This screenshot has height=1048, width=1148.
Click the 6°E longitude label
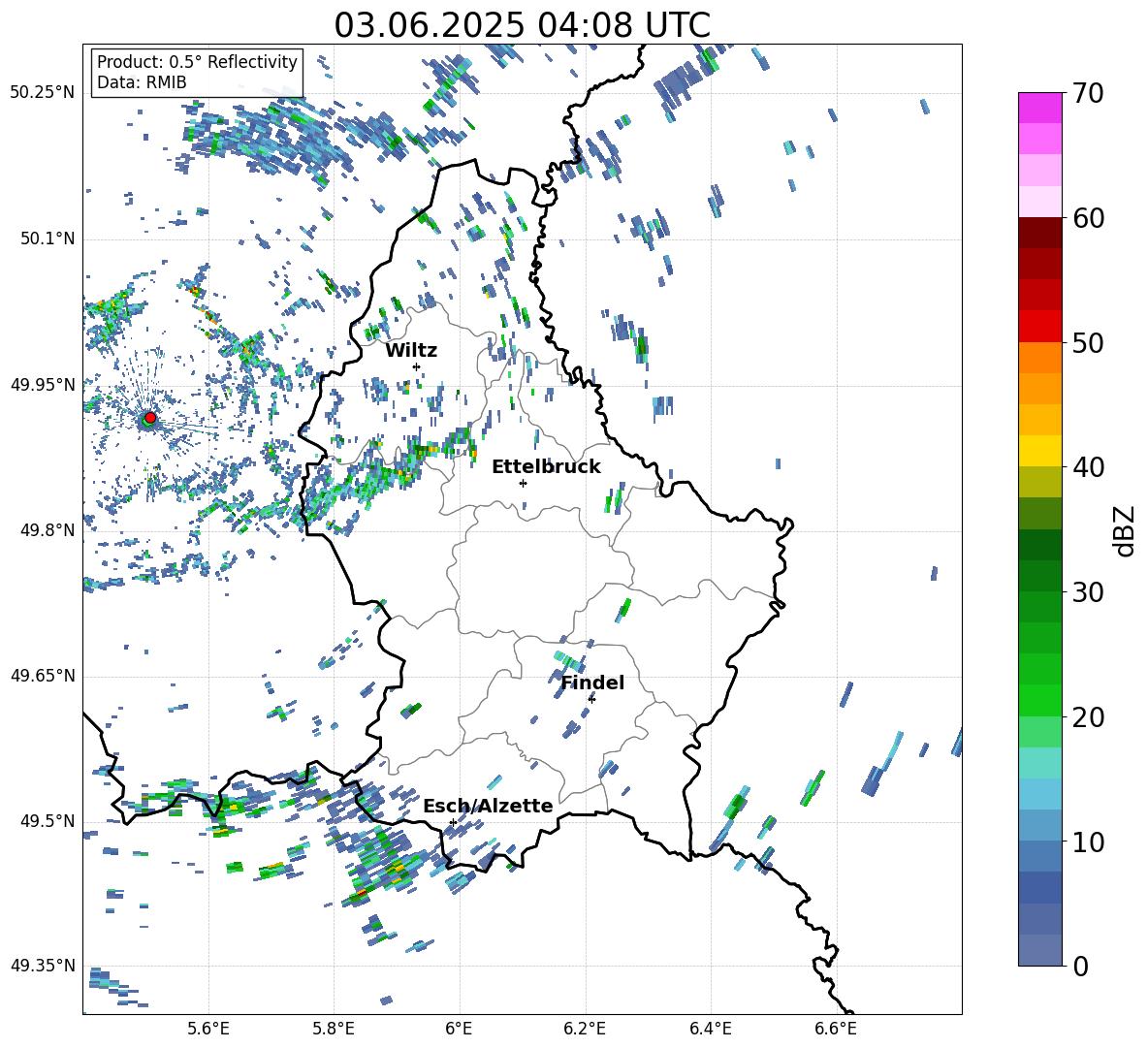tap(459, 1029)
